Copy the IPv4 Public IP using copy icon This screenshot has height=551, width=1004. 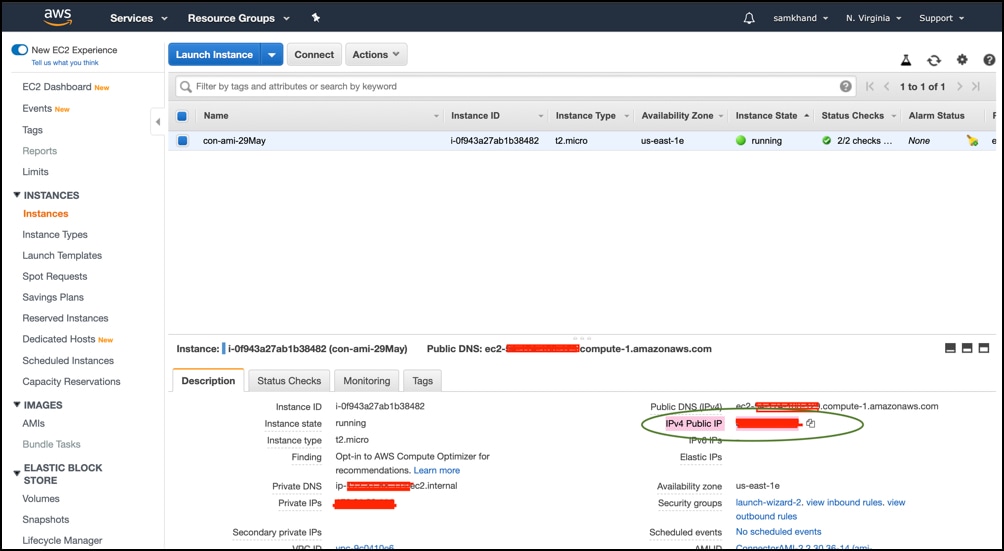pyautogui.click(x=811, y=424)
